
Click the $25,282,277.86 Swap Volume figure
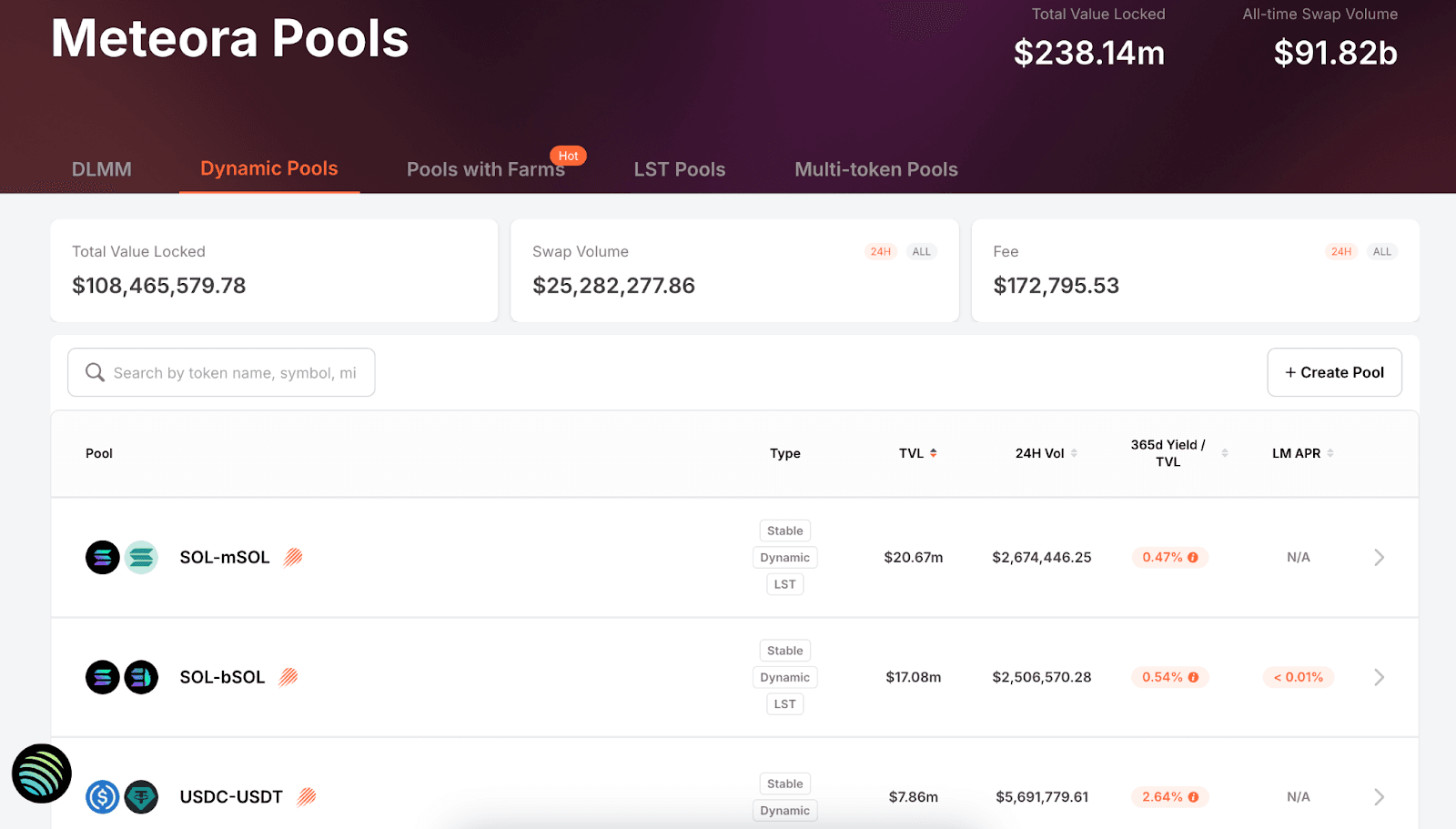point(614,286)
